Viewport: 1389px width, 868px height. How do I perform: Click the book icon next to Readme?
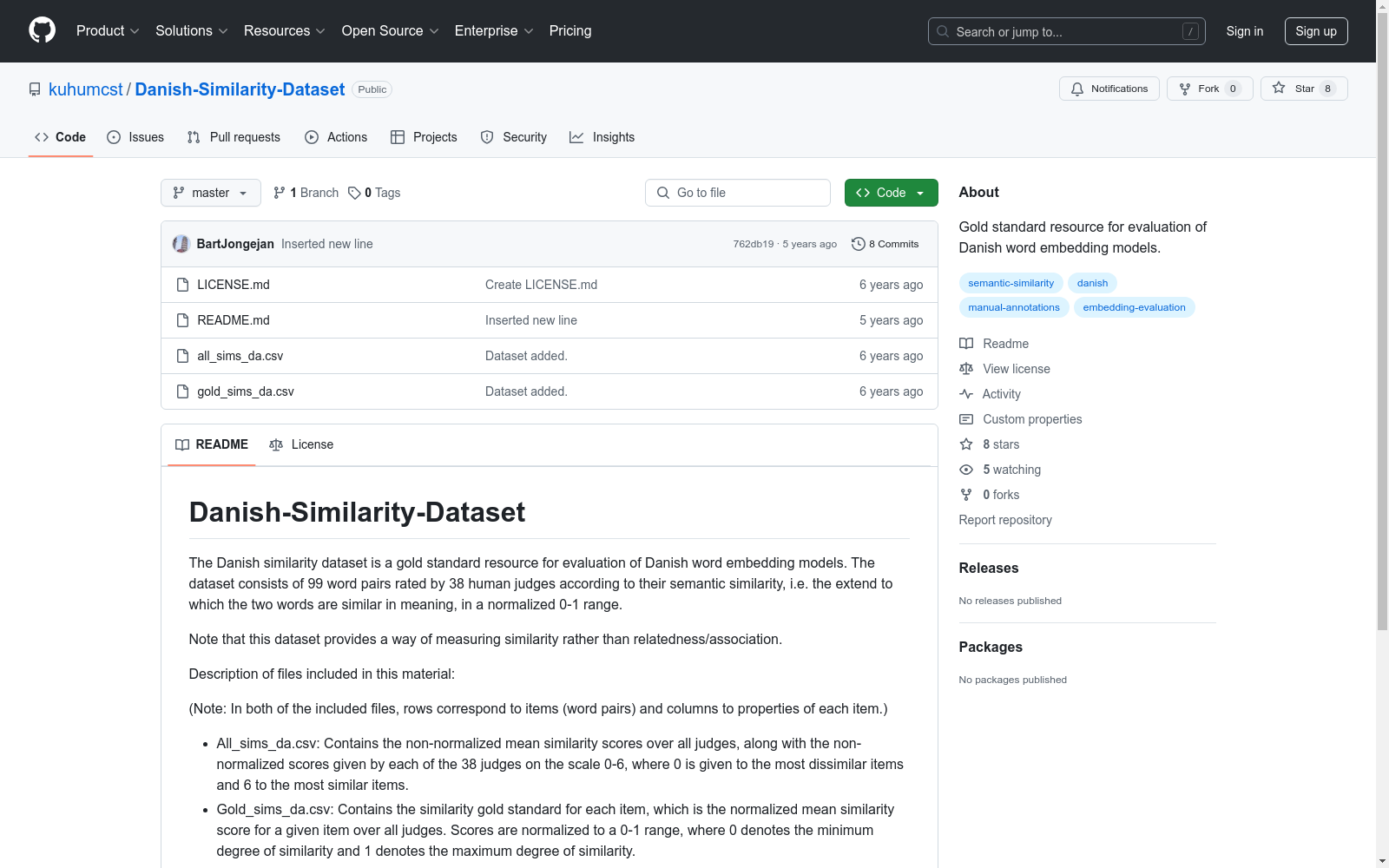point(966,344)
